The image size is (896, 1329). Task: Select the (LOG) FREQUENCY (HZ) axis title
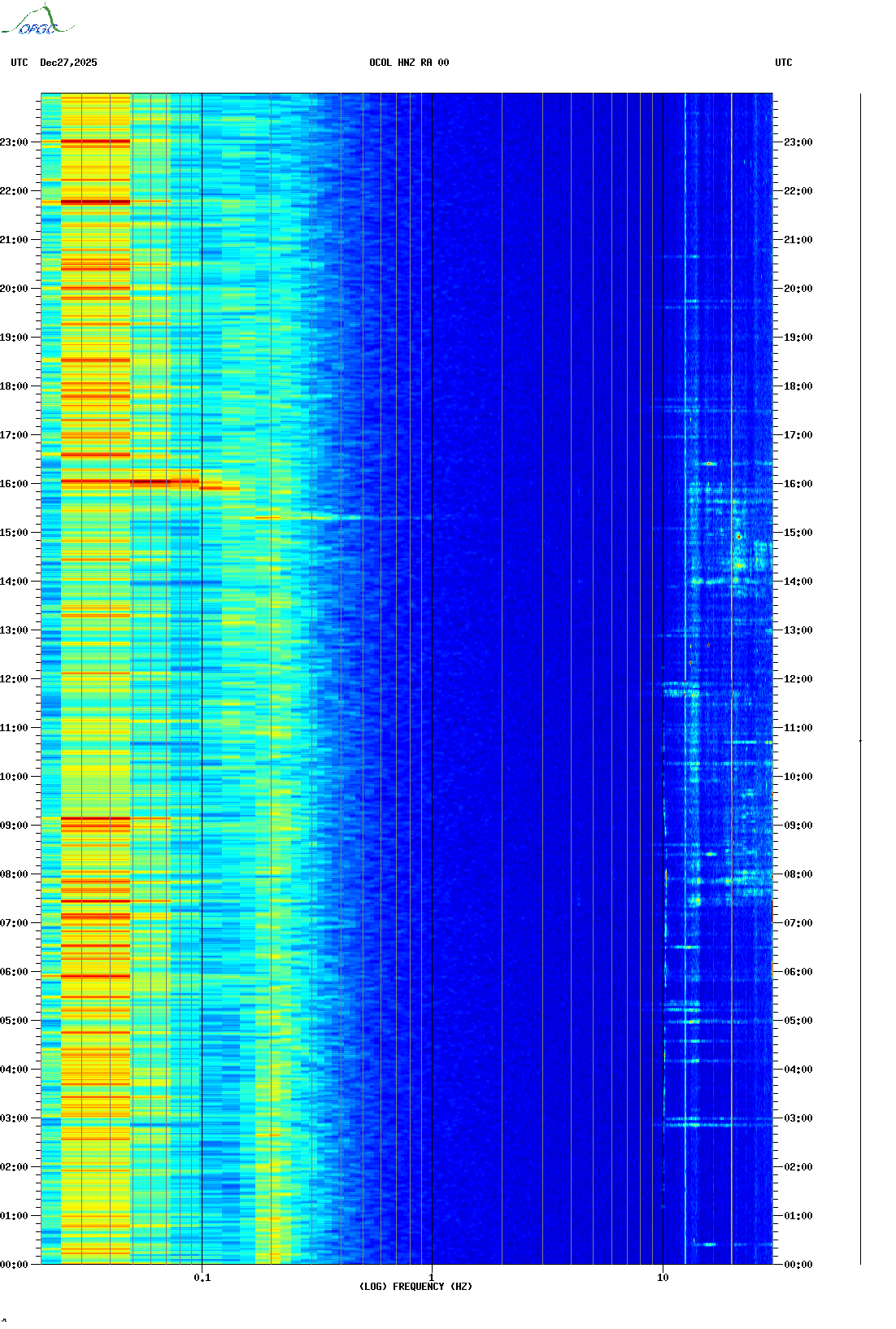coord(415,1286)
